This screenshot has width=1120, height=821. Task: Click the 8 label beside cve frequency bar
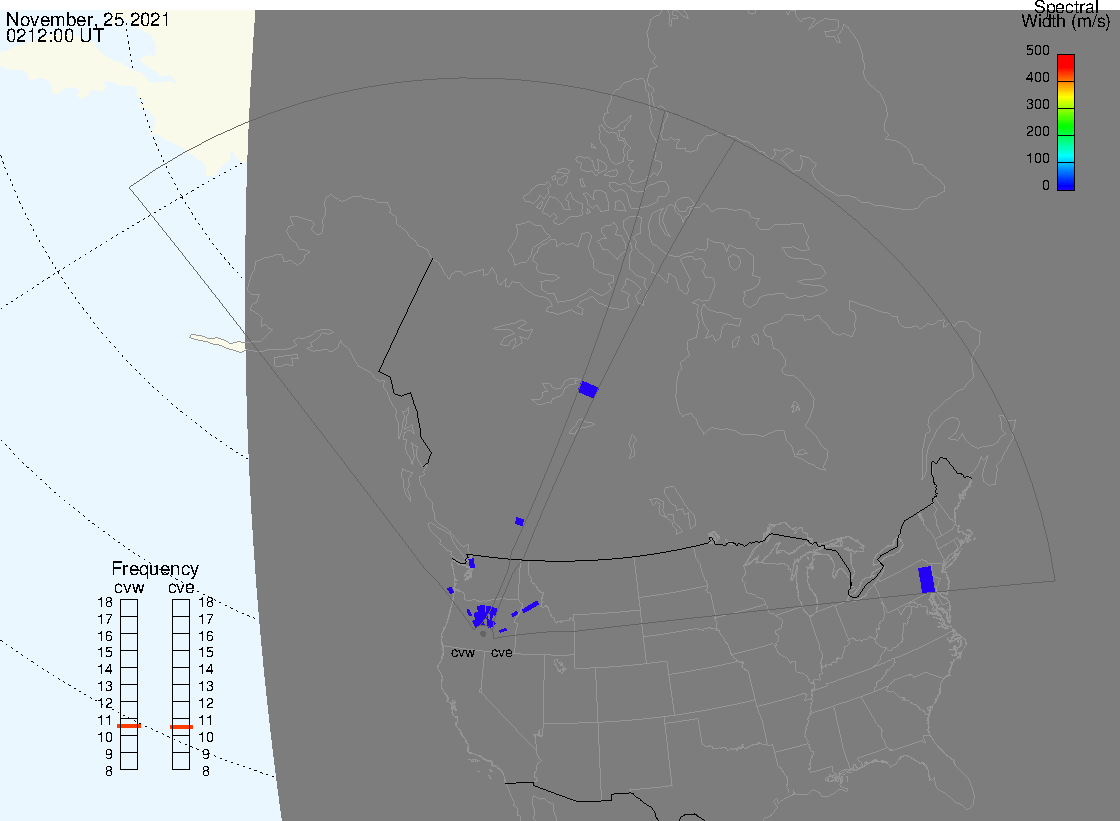click(x=206, y=772)
